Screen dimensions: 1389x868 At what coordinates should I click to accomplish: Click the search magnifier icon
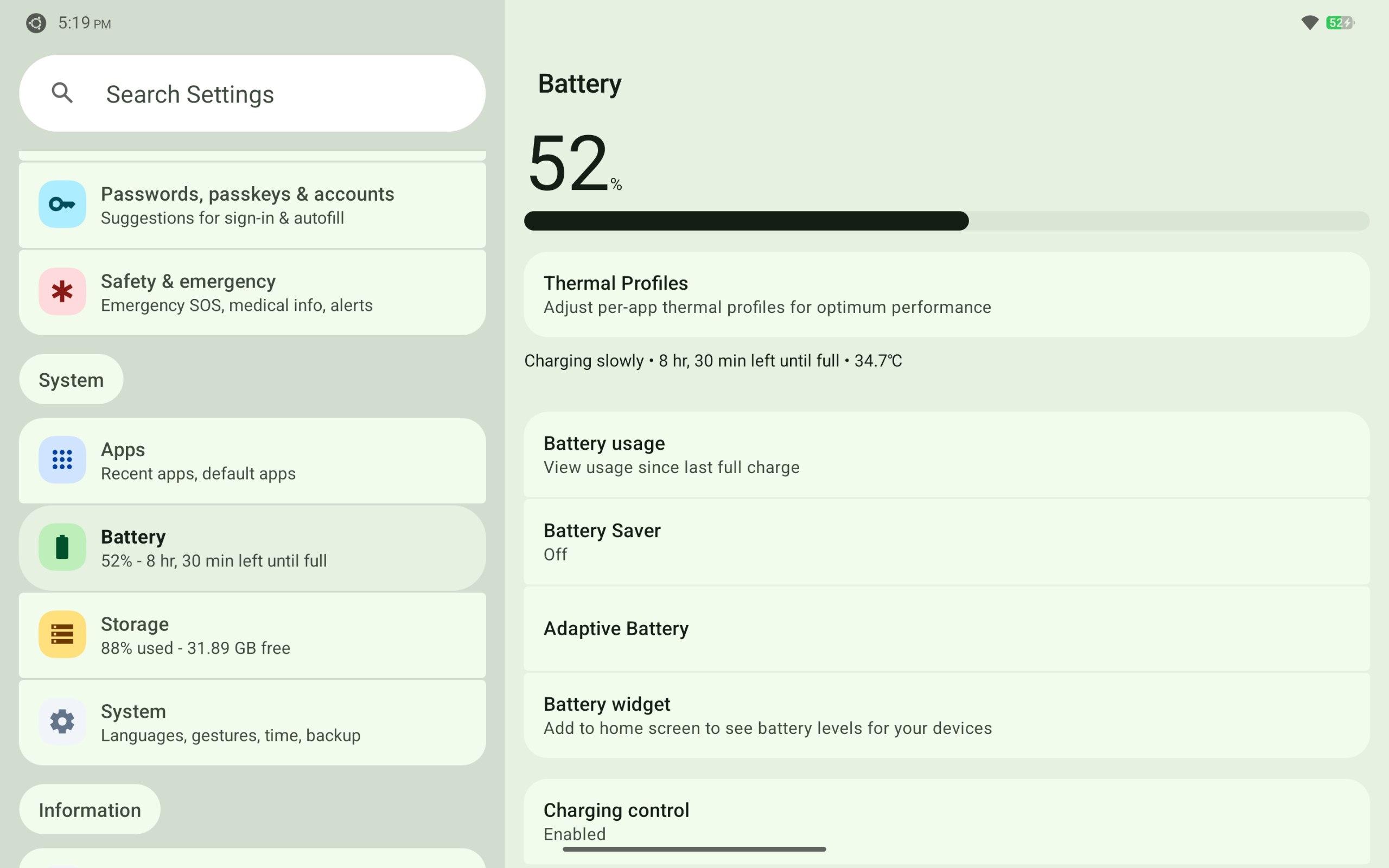pos(62,93)
